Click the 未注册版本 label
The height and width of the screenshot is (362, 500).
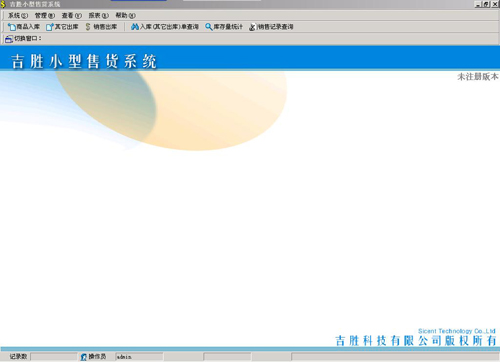[478, 77]
